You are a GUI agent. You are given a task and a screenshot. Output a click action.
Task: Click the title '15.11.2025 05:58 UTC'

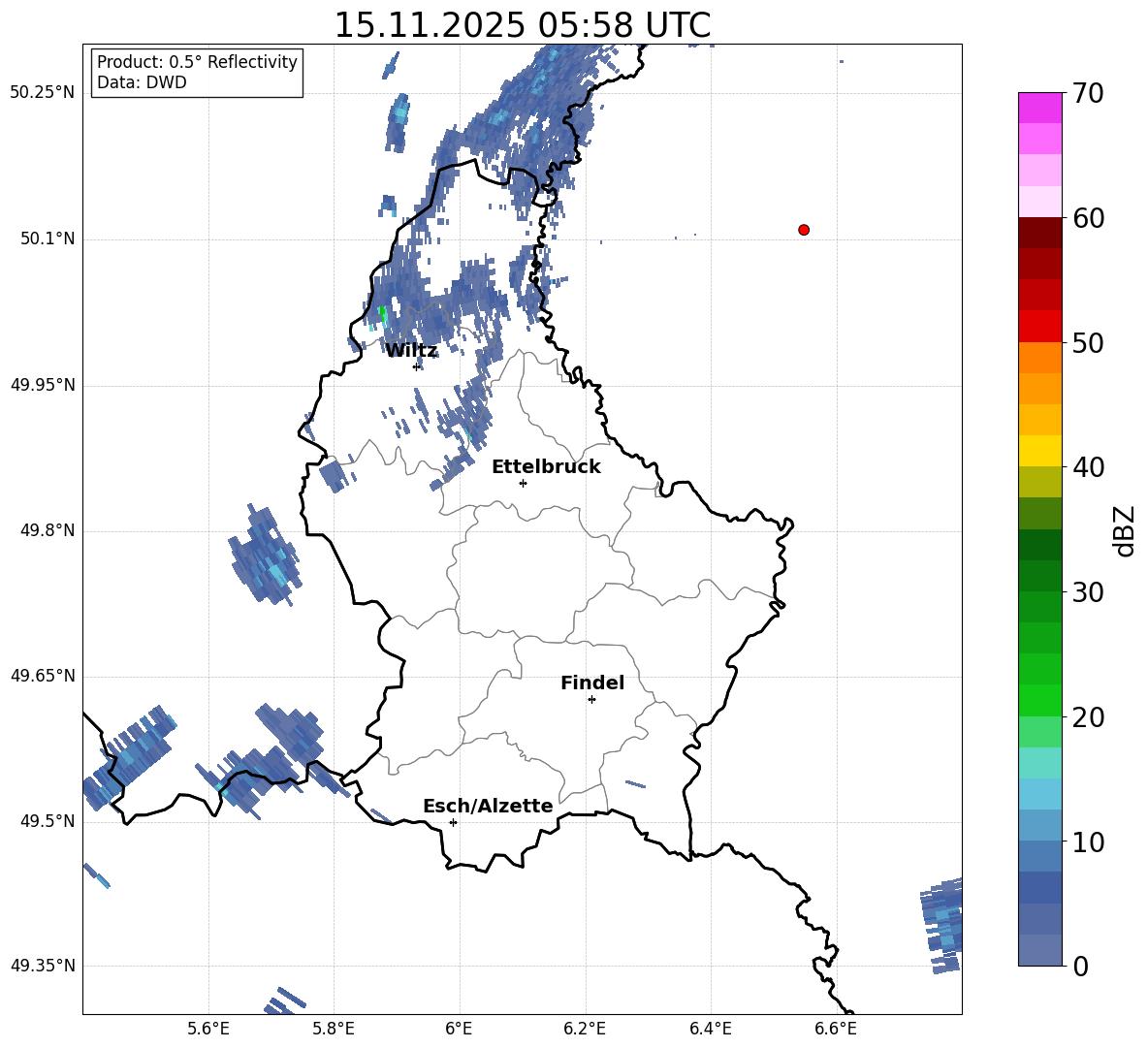click(522, 25)
